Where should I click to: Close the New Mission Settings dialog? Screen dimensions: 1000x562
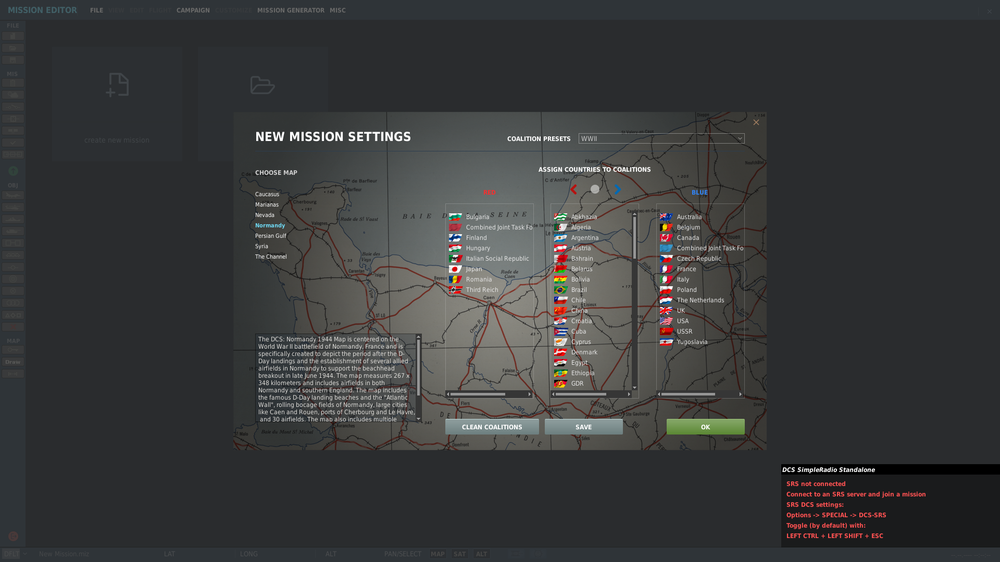(x=756, y=122)
